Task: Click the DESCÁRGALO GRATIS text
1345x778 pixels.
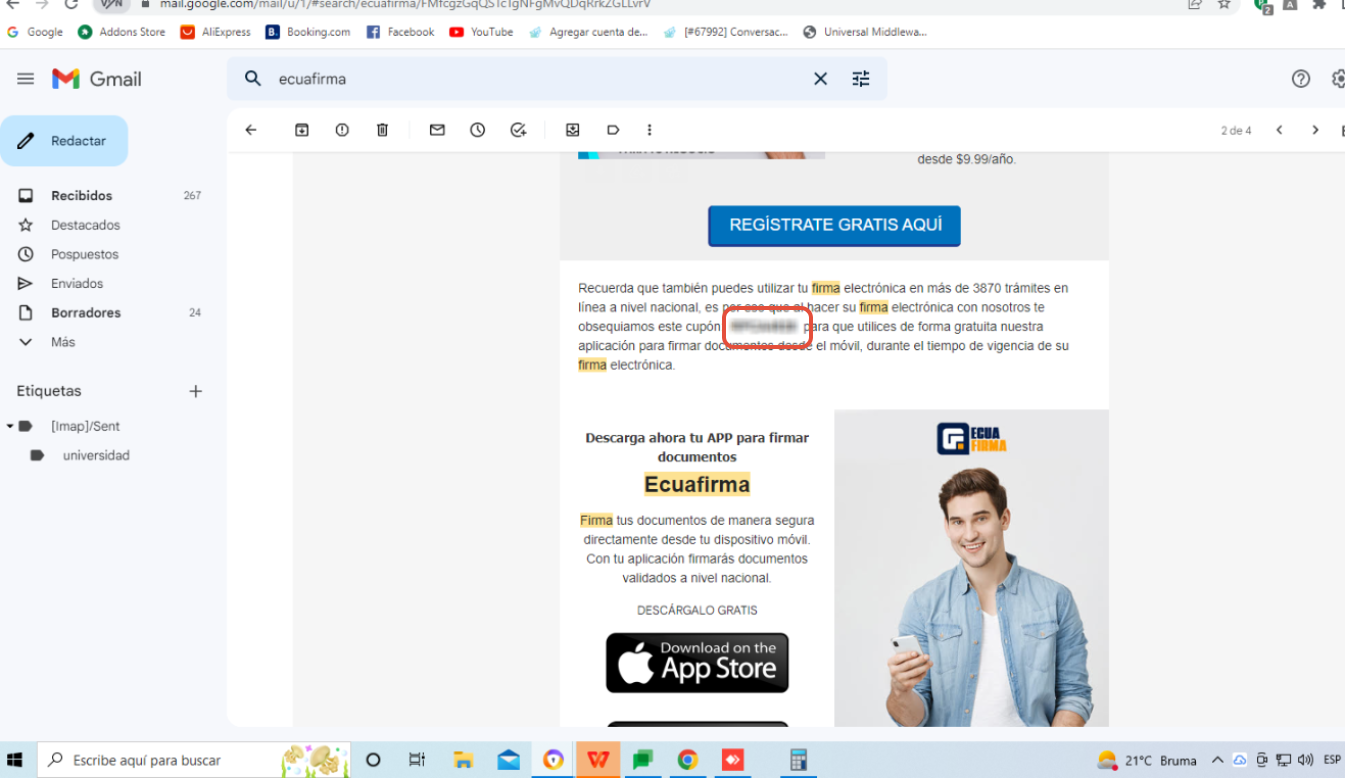Action: [697, 610]
